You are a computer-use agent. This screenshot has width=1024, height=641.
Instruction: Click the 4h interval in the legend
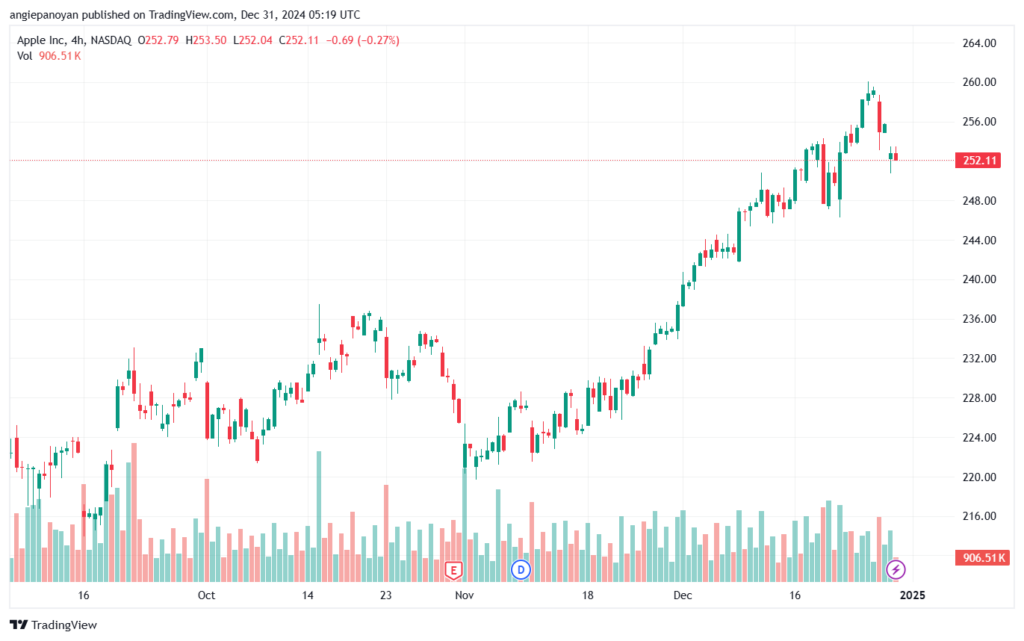[x=78, y=40]
